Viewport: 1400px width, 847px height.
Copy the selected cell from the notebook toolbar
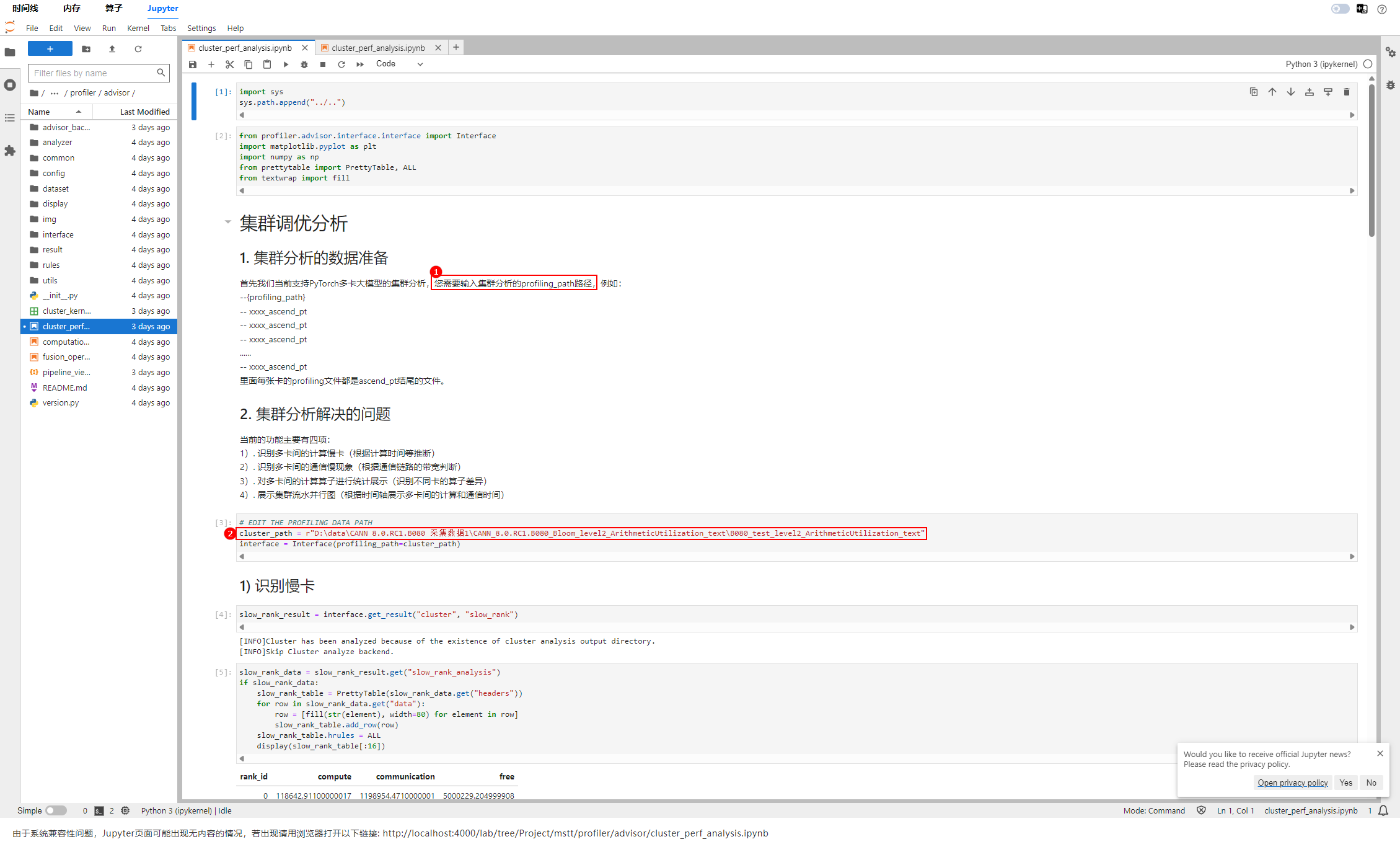249,64
